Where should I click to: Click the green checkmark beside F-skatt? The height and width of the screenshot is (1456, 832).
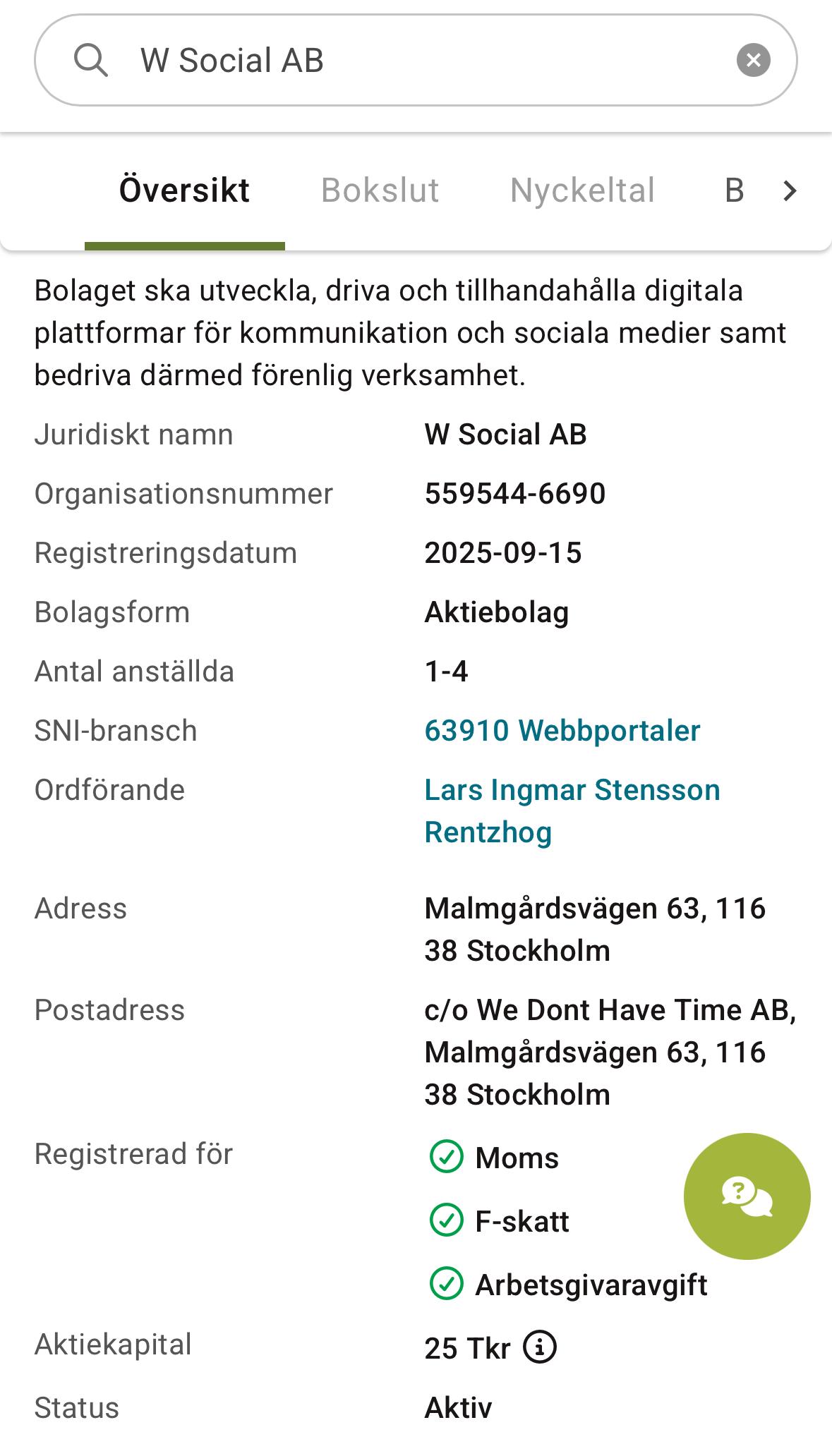[x=446, y=1220]
